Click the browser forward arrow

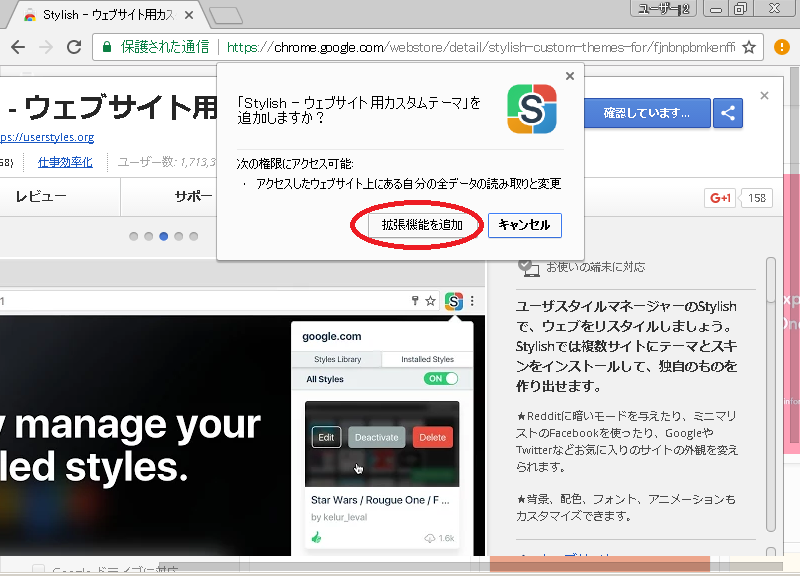click(46, 47)
